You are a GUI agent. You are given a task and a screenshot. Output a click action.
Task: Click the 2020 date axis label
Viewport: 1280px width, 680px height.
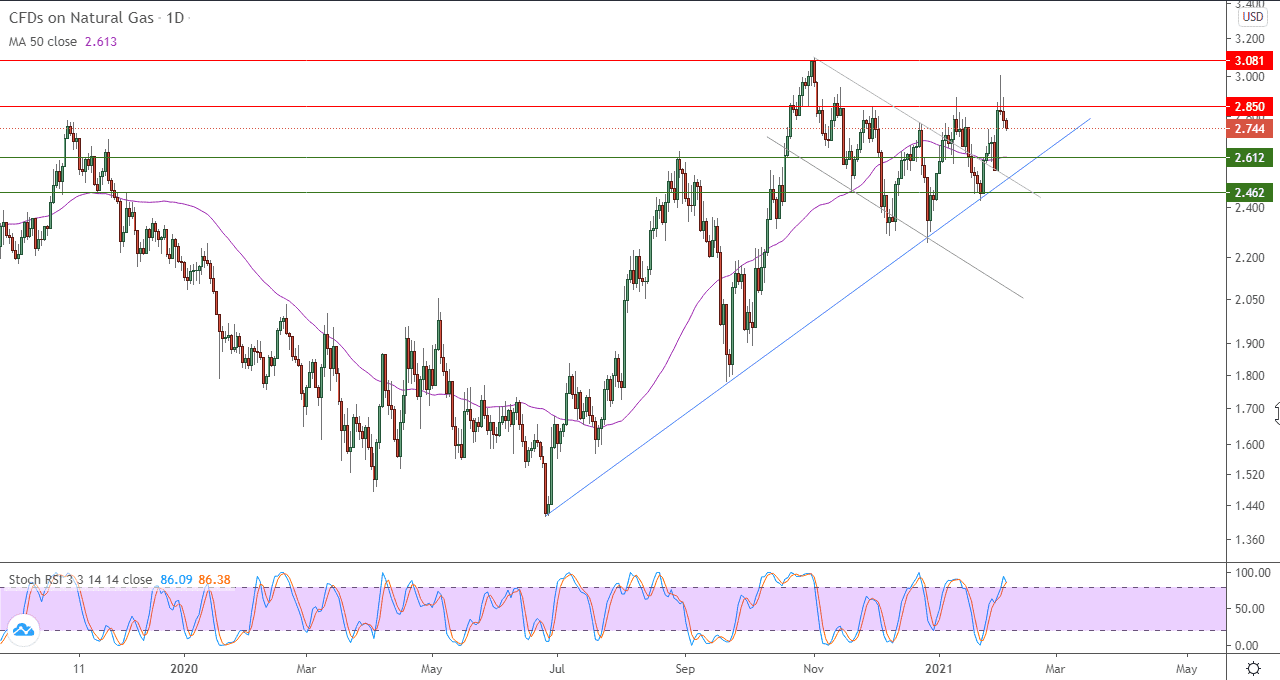[x=185, y=667]
